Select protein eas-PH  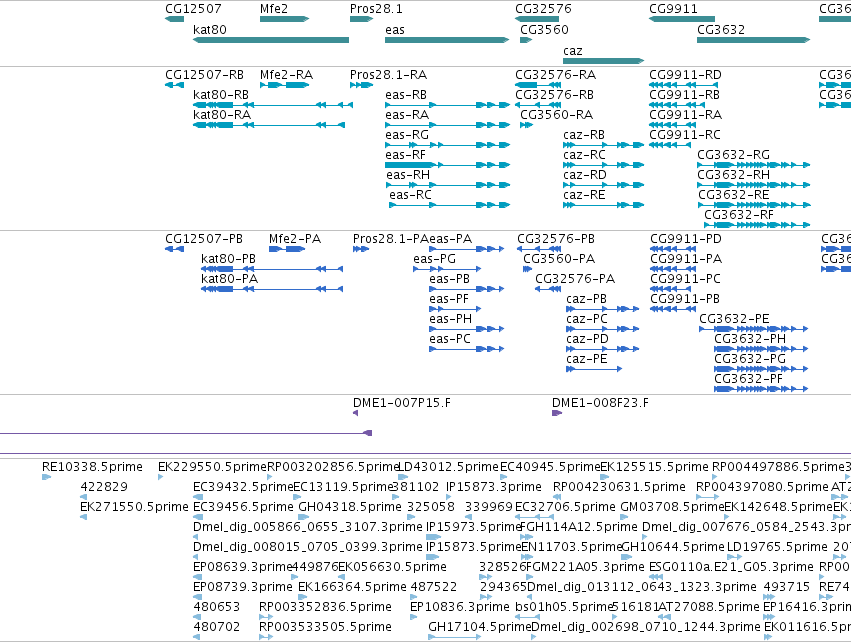pyautogui.click(x=450, y=320)
